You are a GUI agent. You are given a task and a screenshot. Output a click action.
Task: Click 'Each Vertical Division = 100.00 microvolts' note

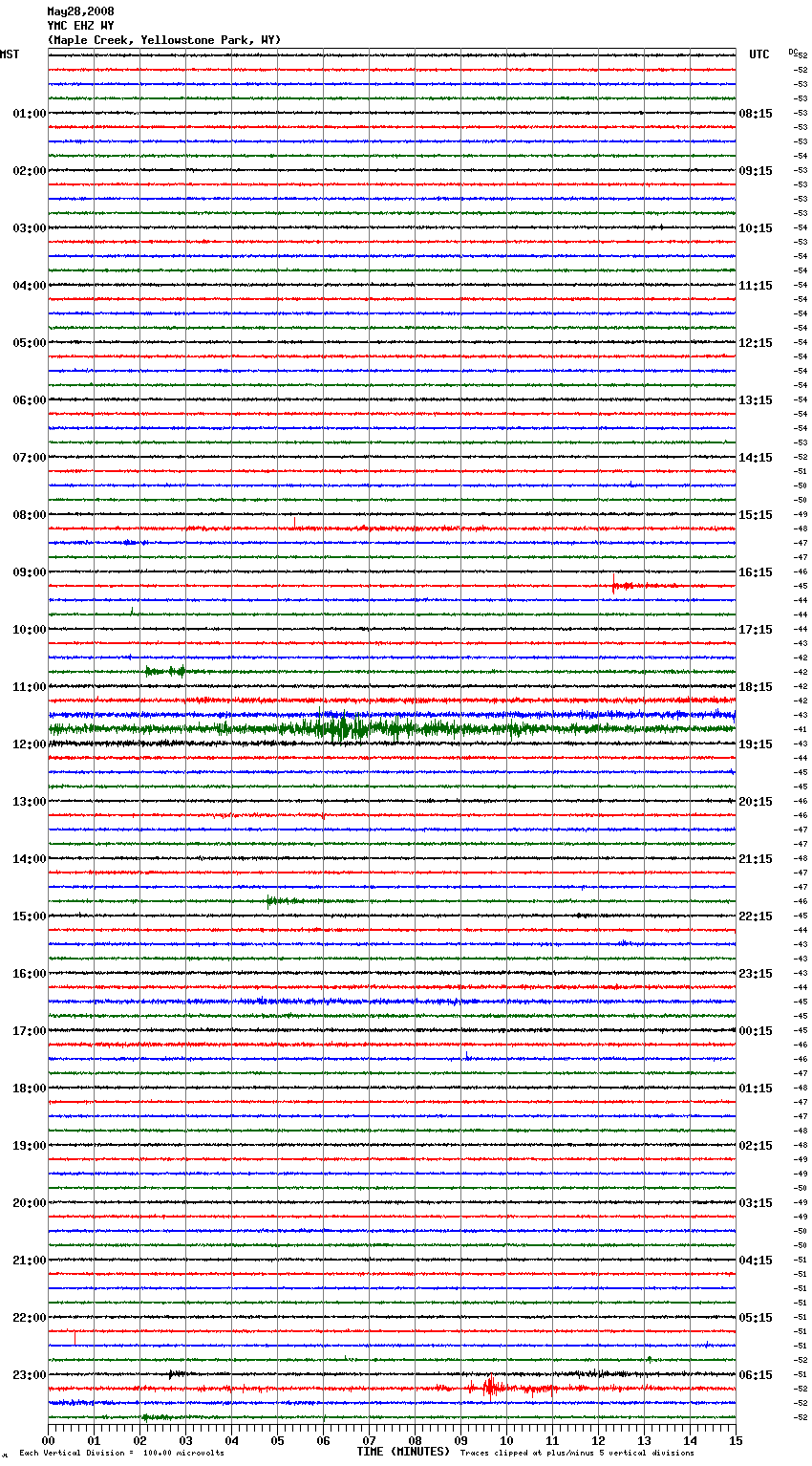coord(121,1454)
